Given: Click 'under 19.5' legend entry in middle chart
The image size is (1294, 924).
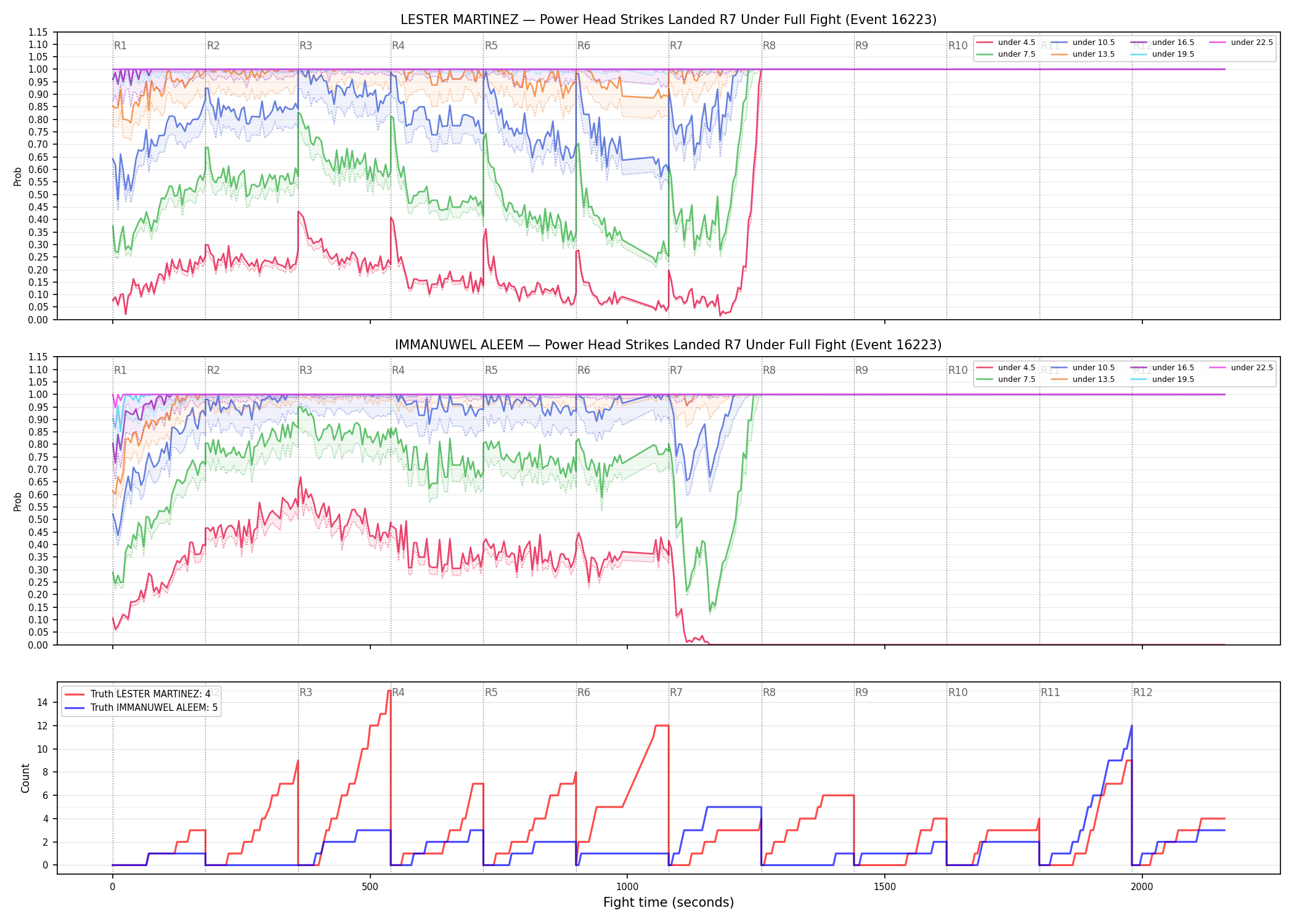Looking at the screenshot, I should click(1162, 379).
